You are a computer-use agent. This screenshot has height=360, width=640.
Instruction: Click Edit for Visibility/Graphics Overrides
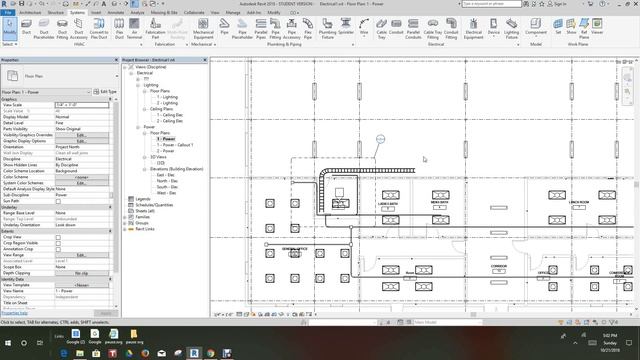coord(82,135)
